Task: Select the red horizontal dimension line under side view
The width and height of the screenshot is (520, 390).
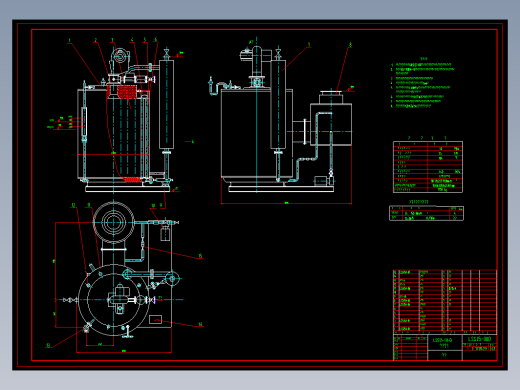Action: (286, 203)
